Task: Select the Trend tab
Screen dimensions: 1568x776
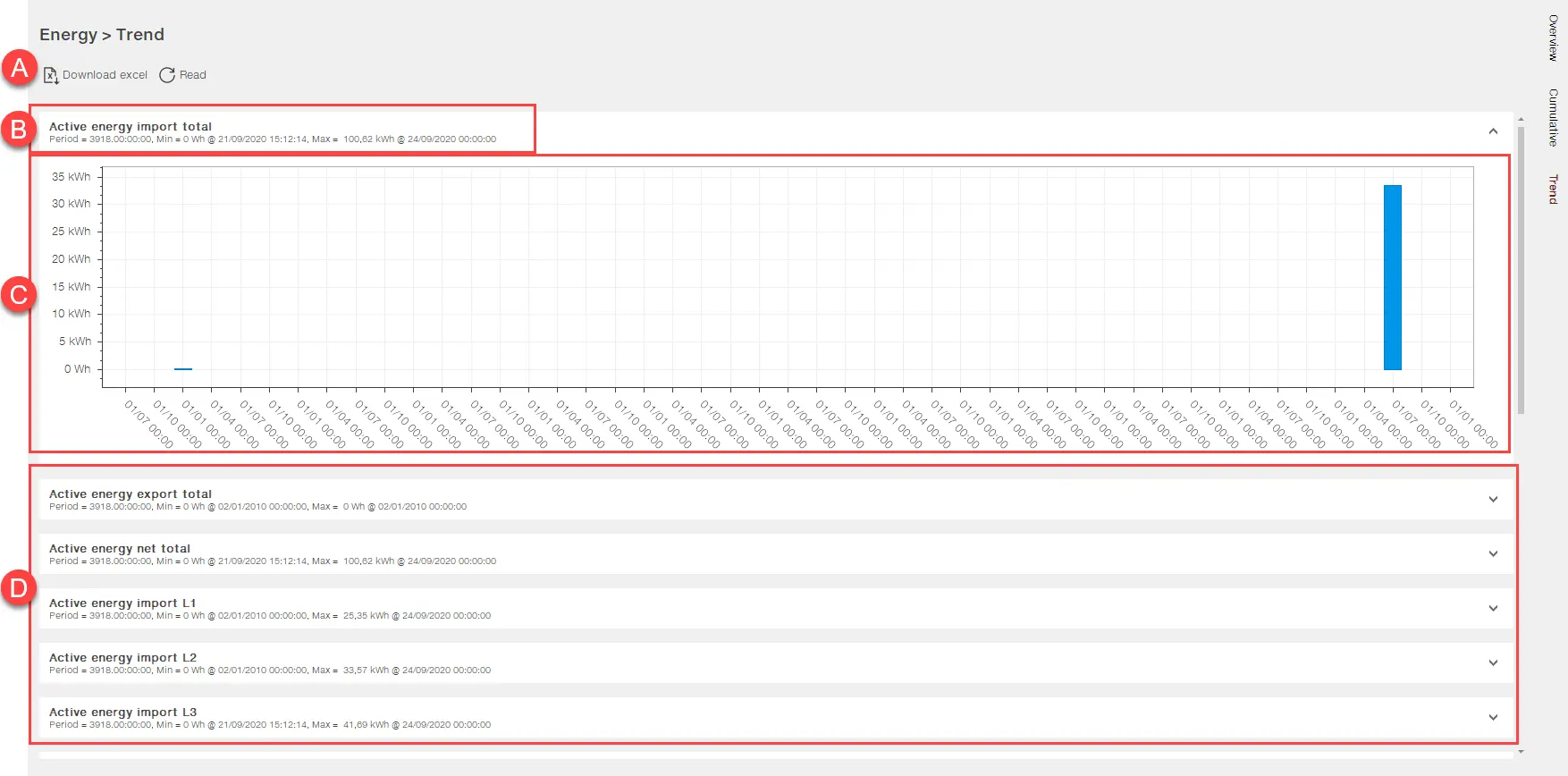Action: coord(1553,189)
